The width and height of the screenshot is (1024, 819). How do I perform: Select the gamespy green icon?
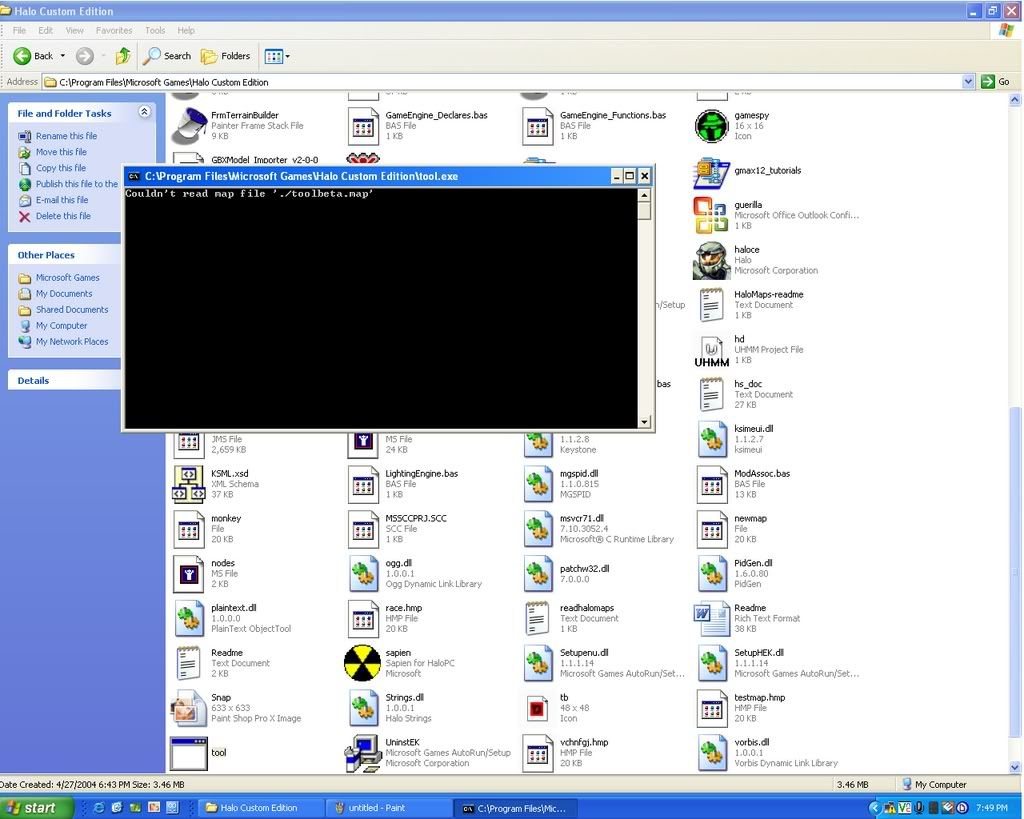coord(711,125)
